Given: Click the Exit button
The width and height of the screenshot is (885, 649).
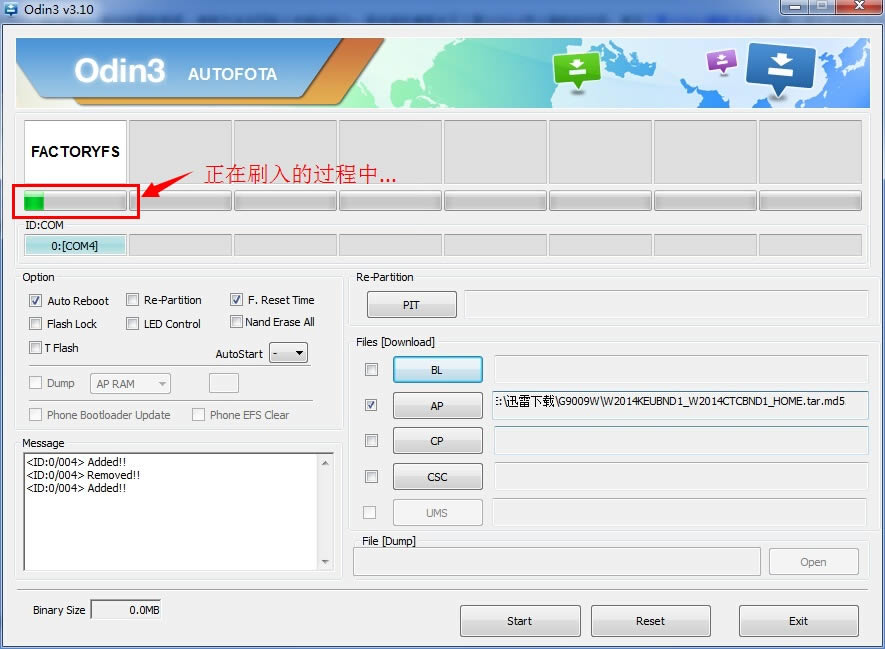Looking at the screenshot, I should pos(798,620).
